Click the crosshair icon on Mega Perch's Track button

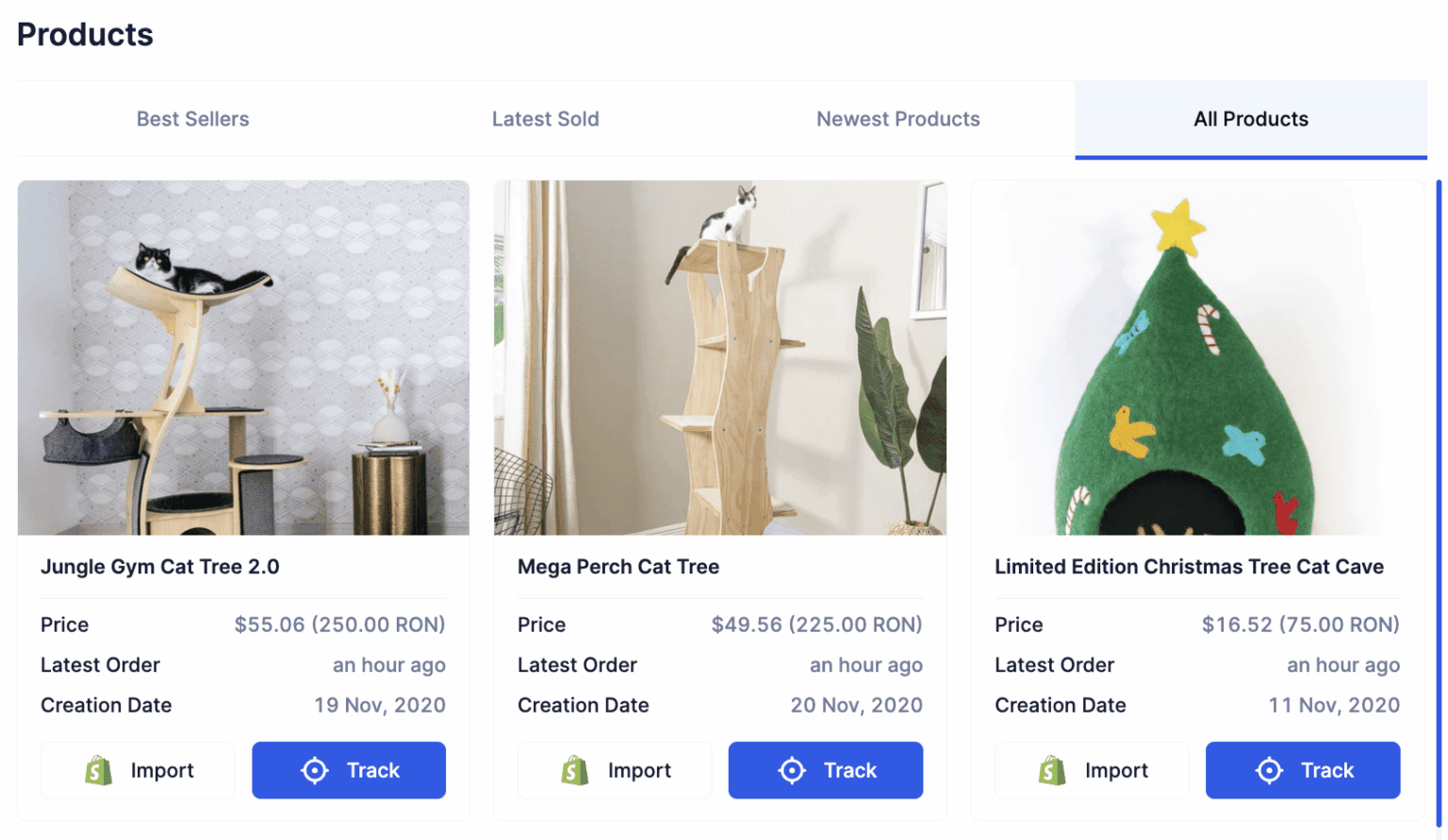click(792, 770)
